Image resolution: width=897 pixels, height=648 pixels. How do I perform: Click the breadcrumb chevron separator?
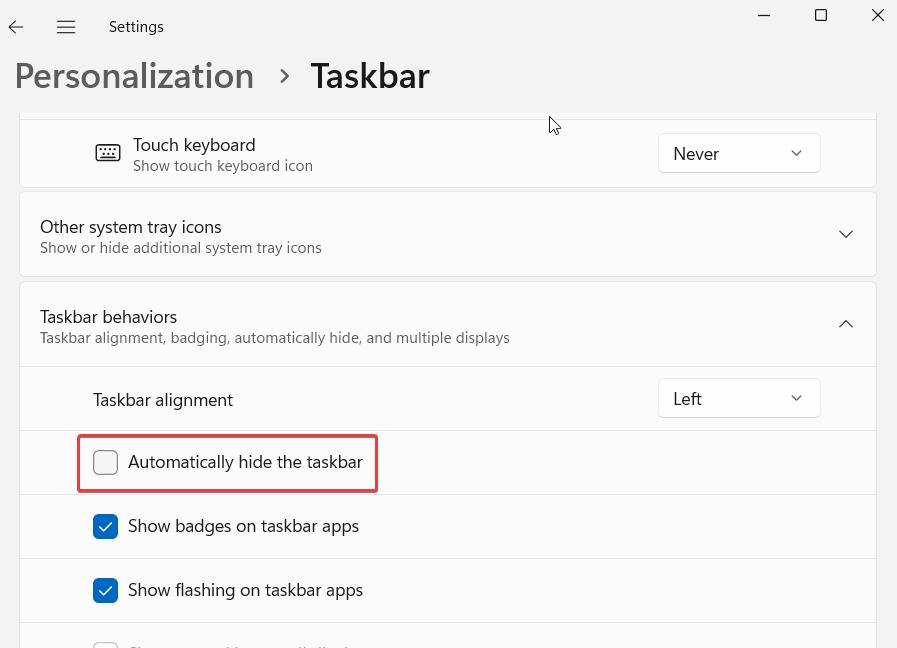coord(284,76)
